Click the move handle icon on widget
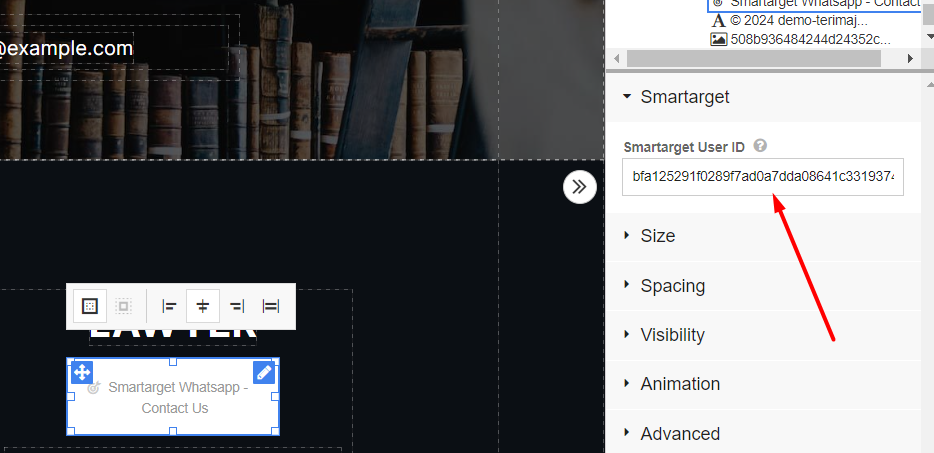 tap(82, 373)
